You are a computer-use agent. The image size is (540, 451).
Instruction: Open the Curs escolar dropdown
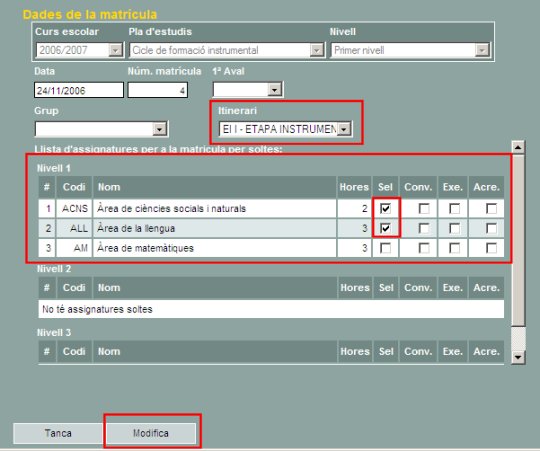click(116, 50)
